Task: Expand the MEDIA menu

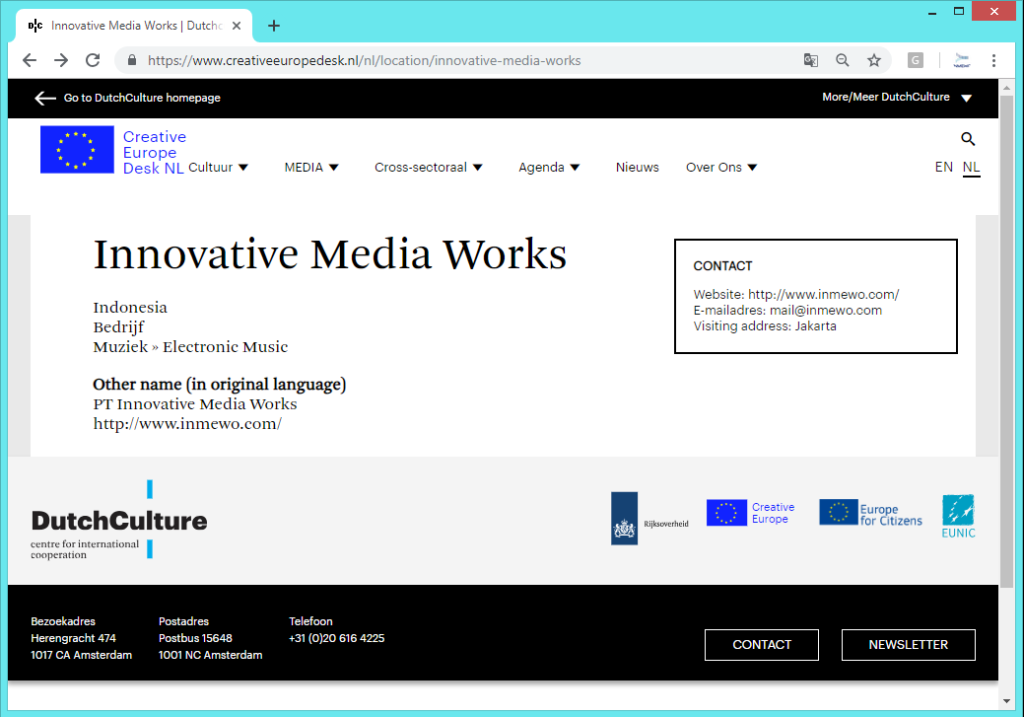Action: 312,167
